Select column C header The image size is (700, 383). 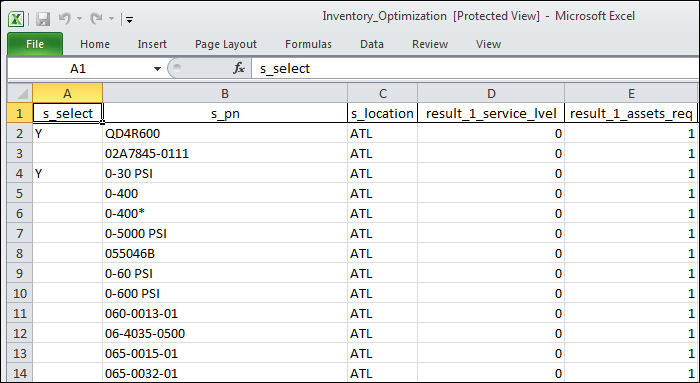pos(383,93)
